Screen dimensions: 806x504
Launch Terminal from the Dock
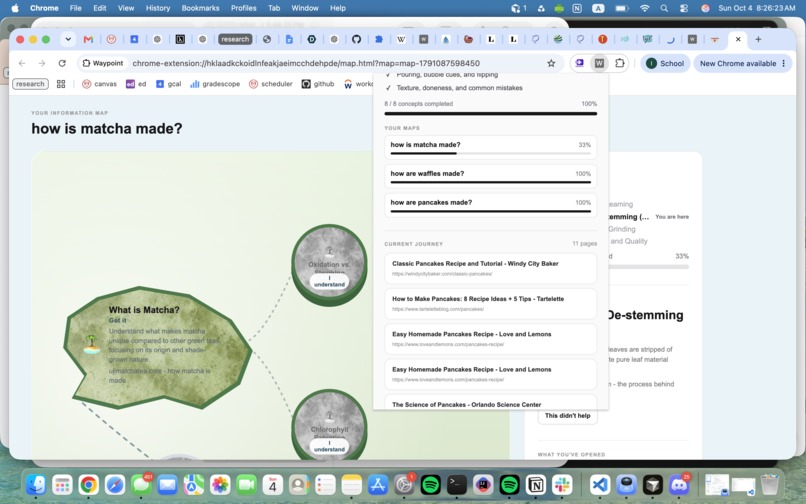pyautogui.click(x=456, y=484)
